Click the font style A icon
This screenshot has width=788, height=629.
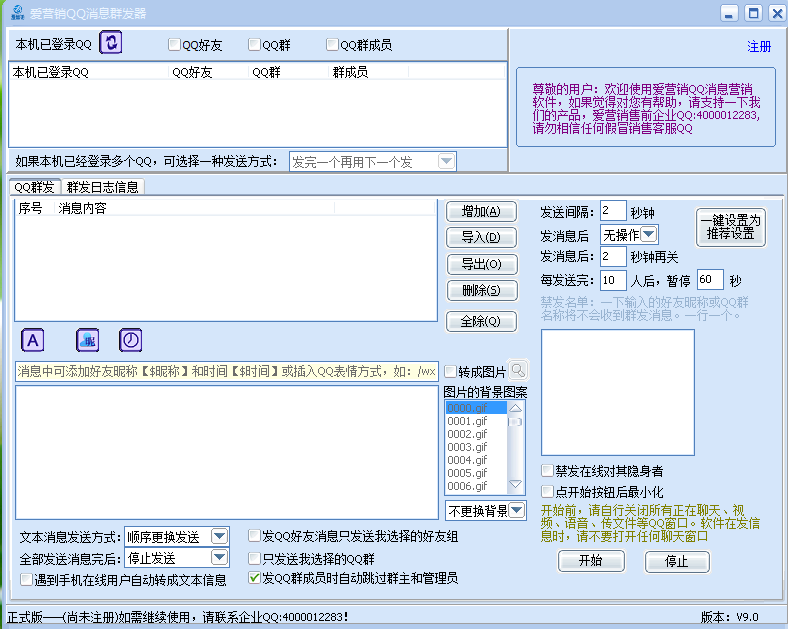click(33, 341)
